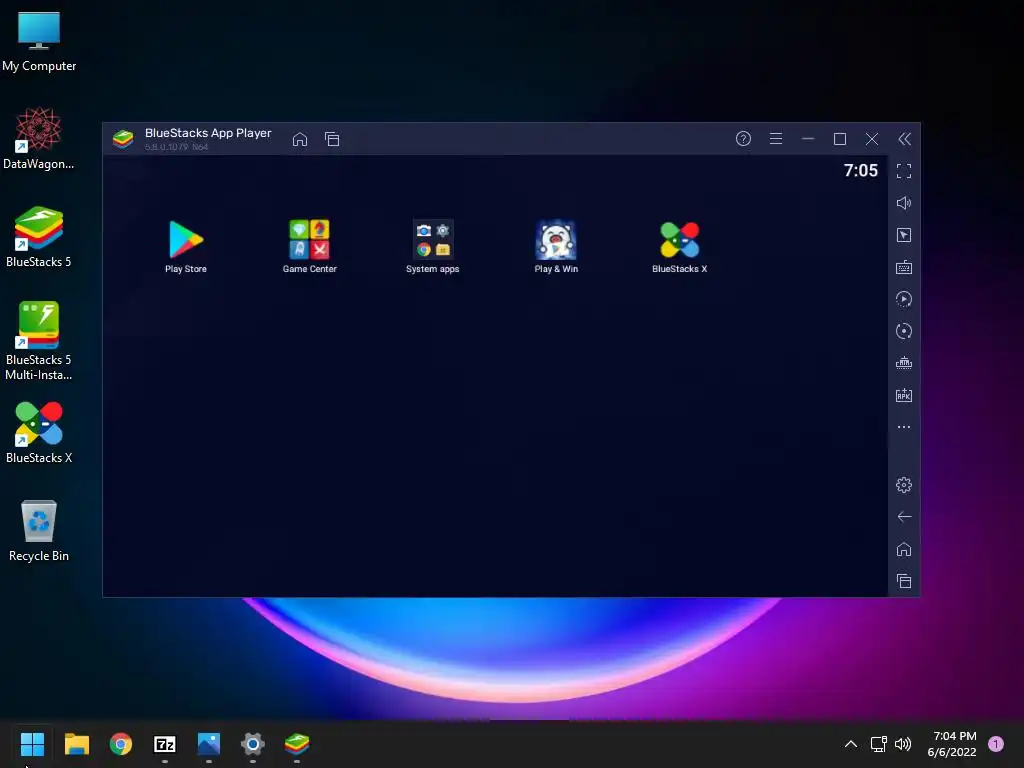This screenshot has width=1024, height=768.
Task: Toggle BlueStacks fullscreen mode
Action: [904, 171]
